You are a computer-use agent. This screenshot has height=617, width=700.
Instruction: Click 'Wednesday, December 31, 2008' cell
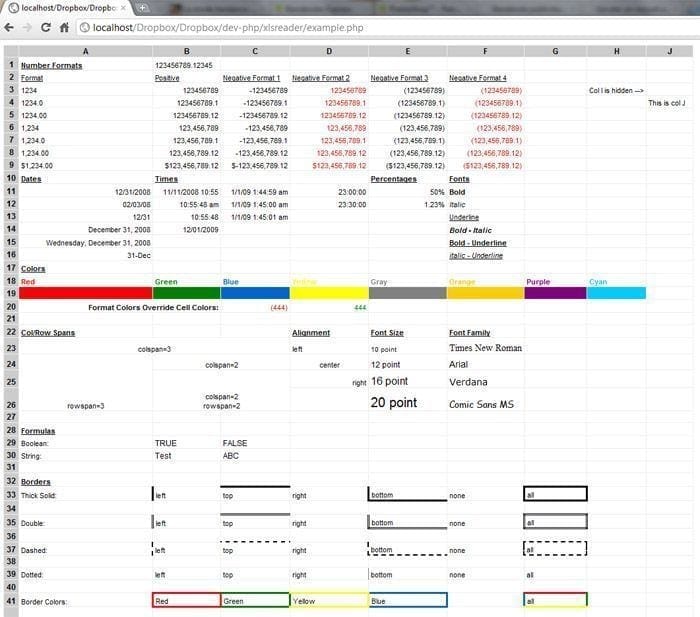pyautogui.click(x=98, y=243)
